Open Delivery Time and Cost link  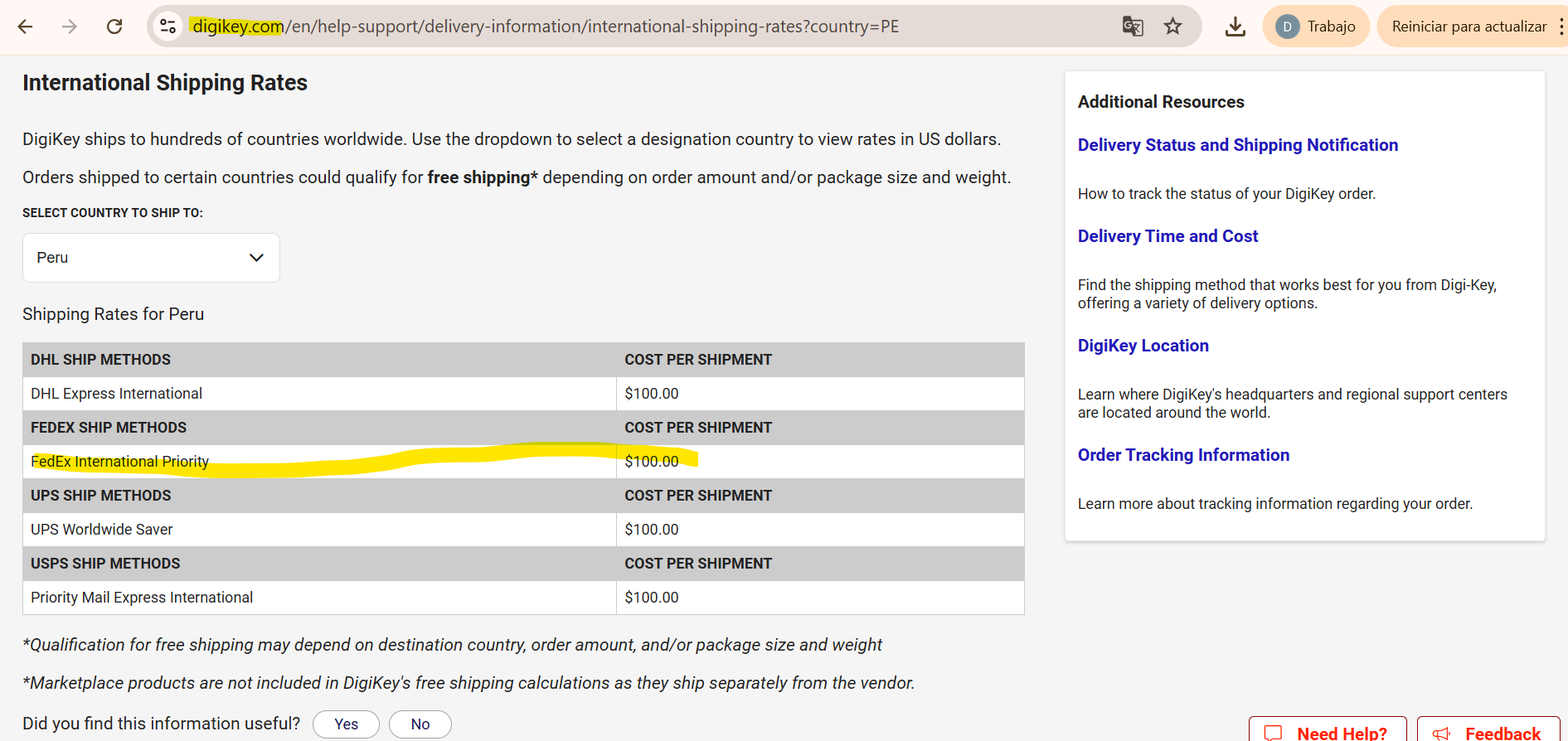pyautogui.click(x=1168, y=236)
